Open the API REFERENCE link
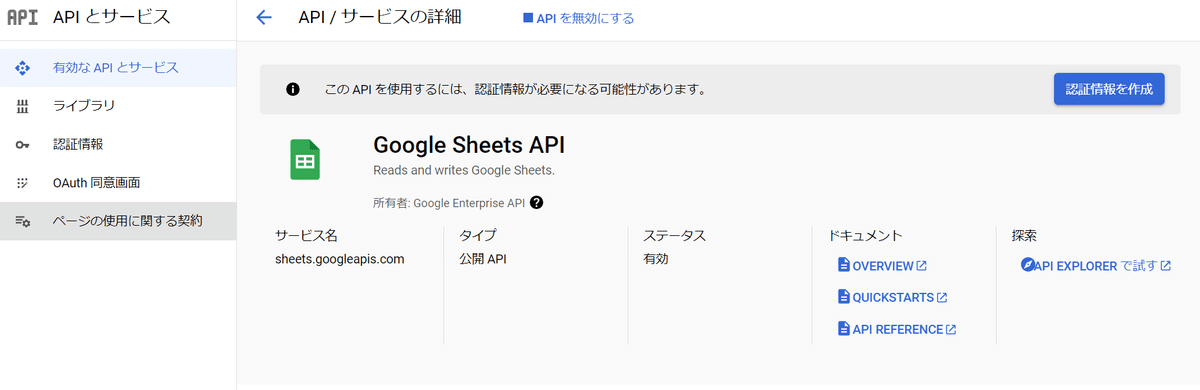Image resolution: width=1200 pixels, height=390 pixels. point(896,329)
